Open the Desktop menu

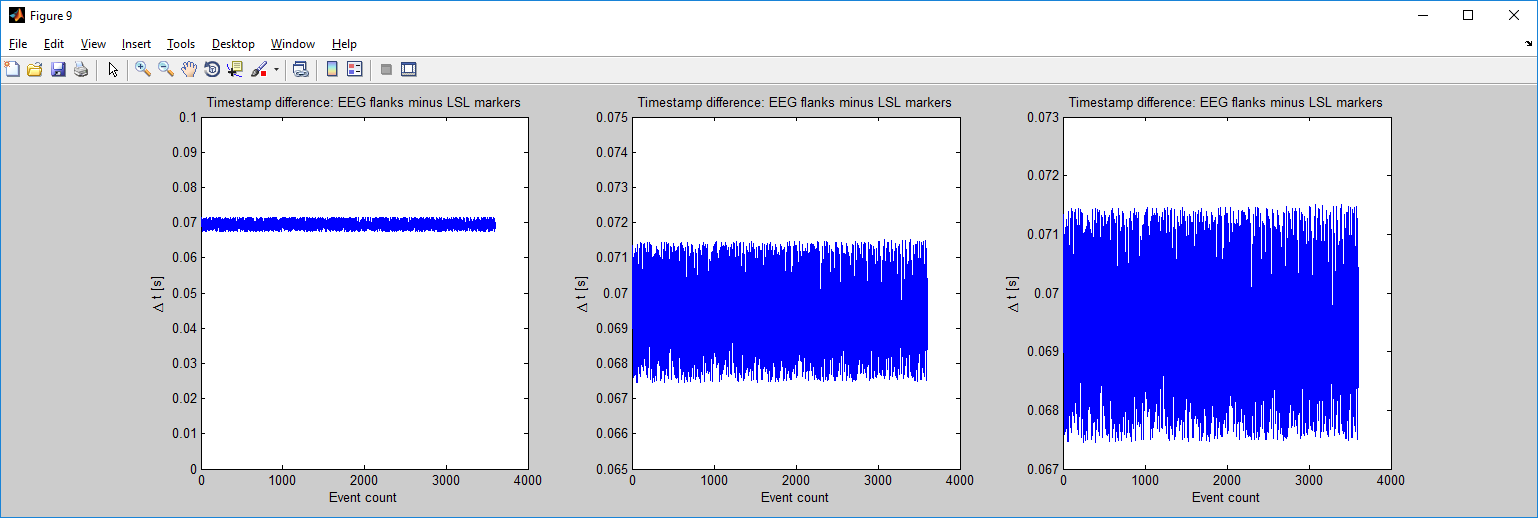pos(233,44)
